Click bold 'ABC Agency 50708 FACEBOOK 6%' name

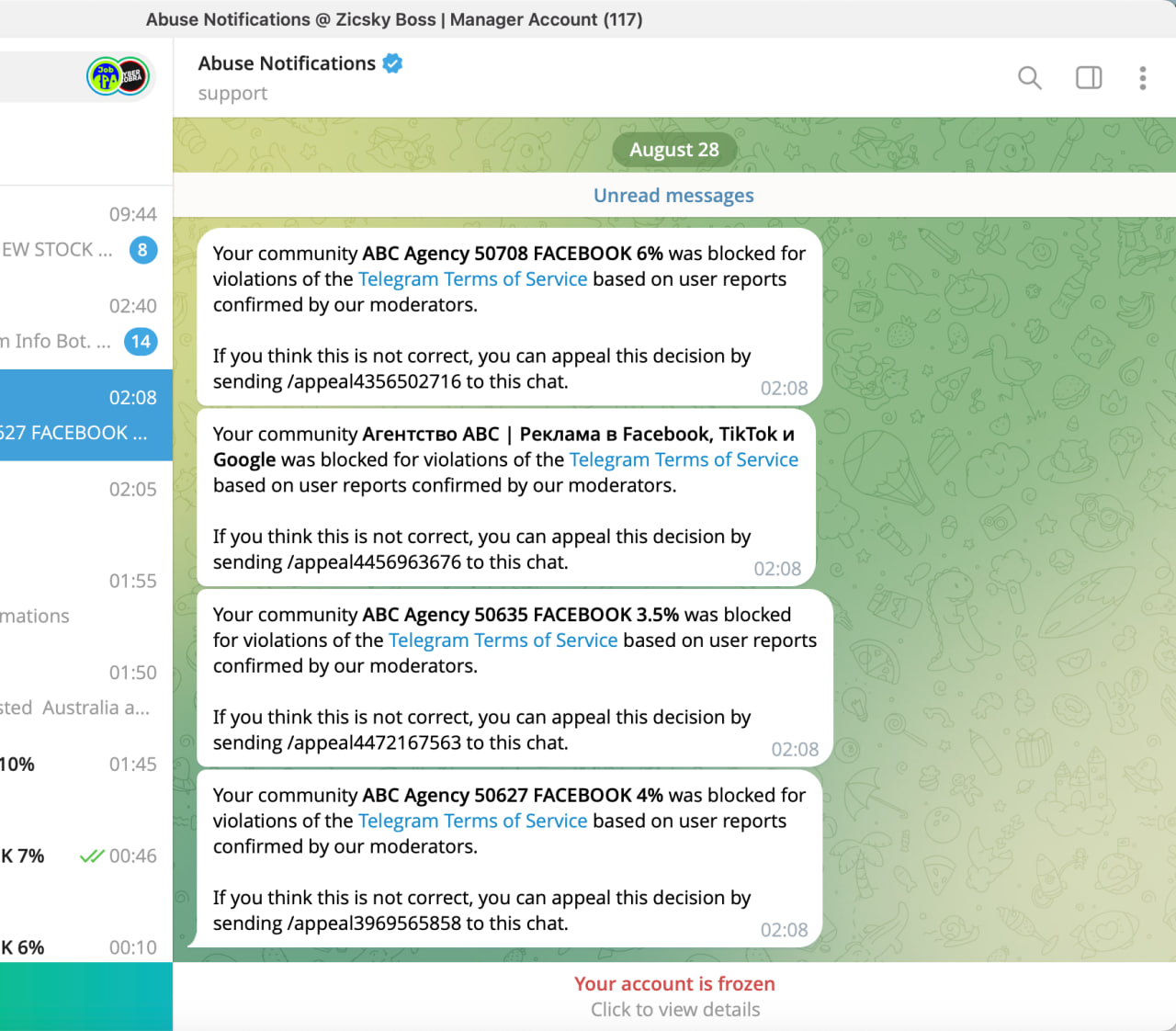pos(513,254)
